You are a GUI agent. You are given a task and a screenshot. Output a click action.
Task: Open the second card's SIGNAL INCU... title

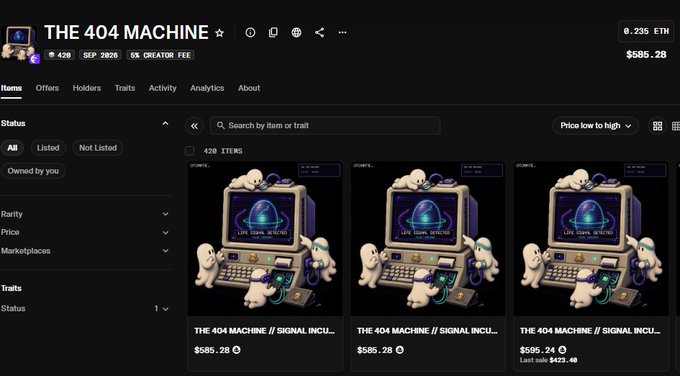click(x=428, y=331)
